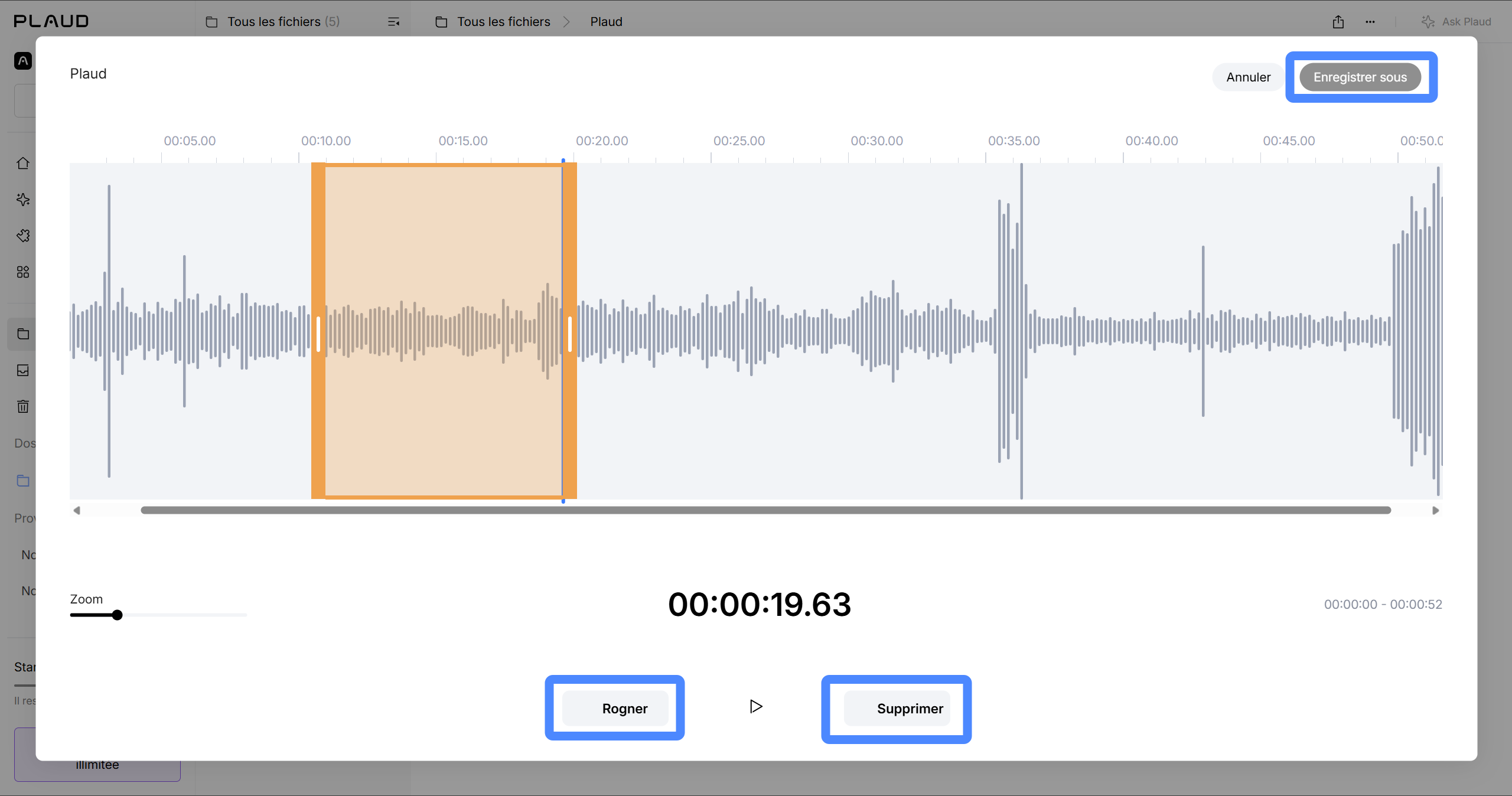
Task: Open the three-dot more options menu
Action: click(1370, 22)
